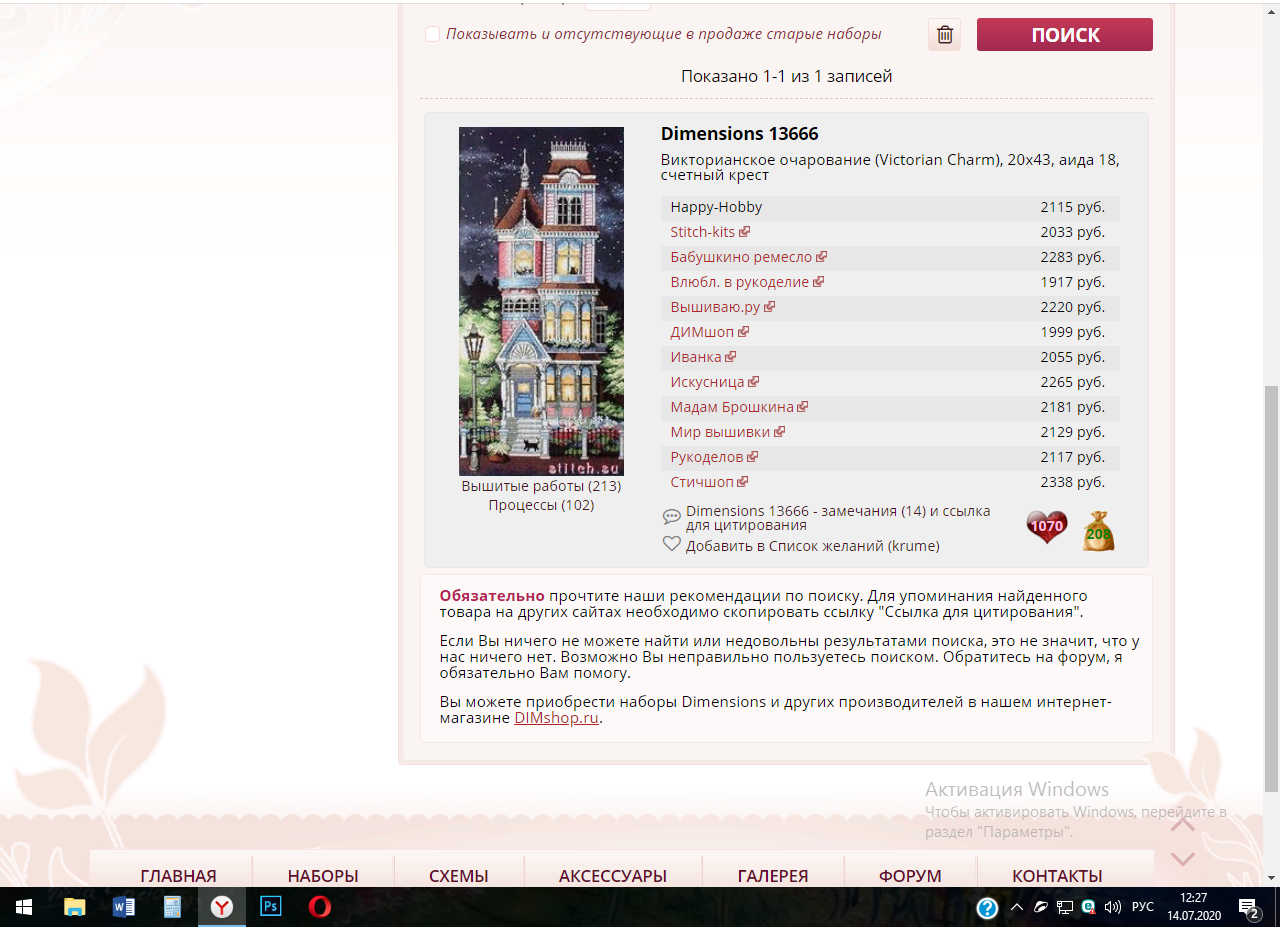Open the Opera browser taskbar icon
Image resolution: width=1280 pixels, height=927 pixels.
pos(319,907)
